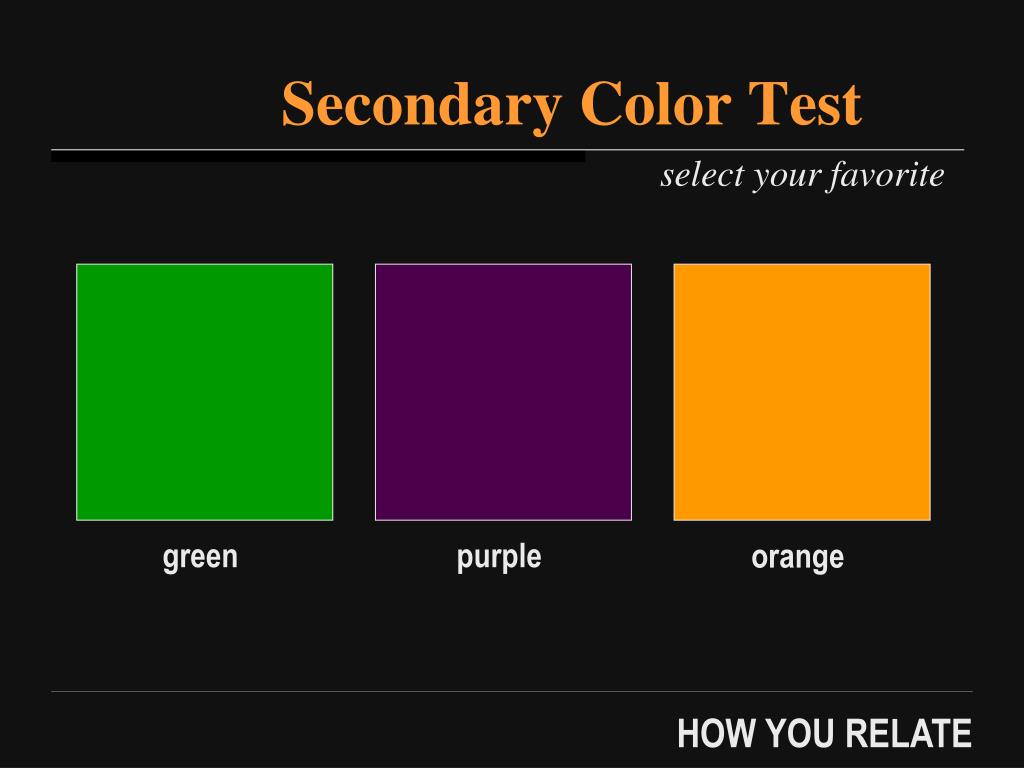Click the purple text label

pyautogui.click(x=499, y=558)
